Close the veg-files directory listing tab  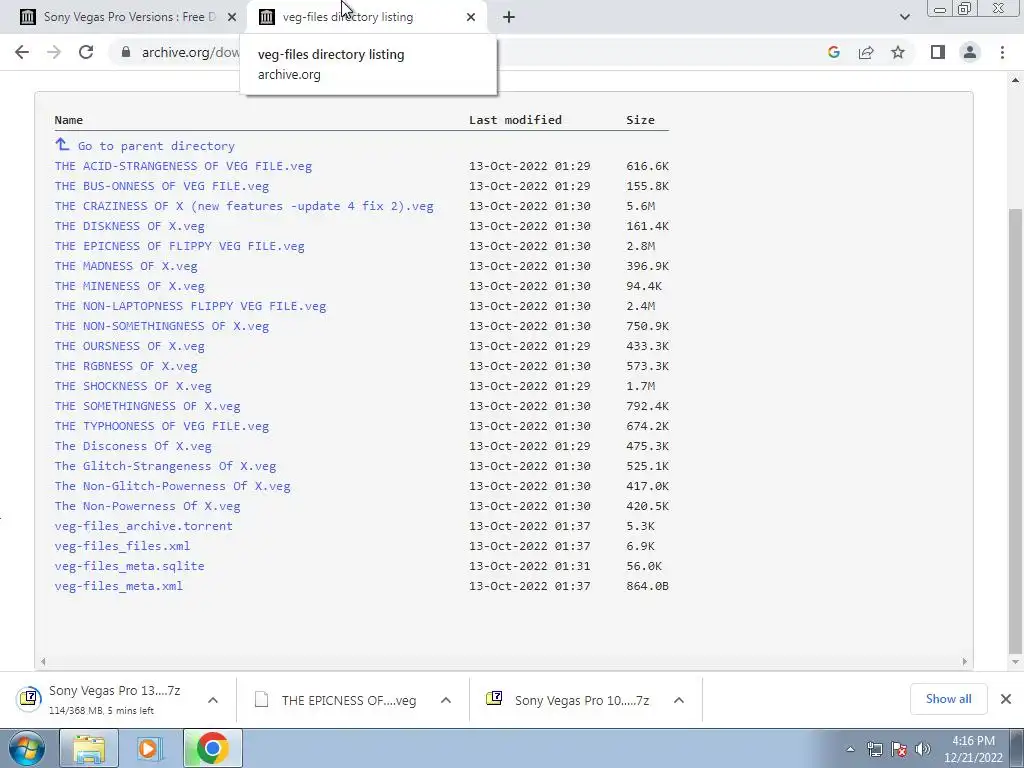point(471,17)
